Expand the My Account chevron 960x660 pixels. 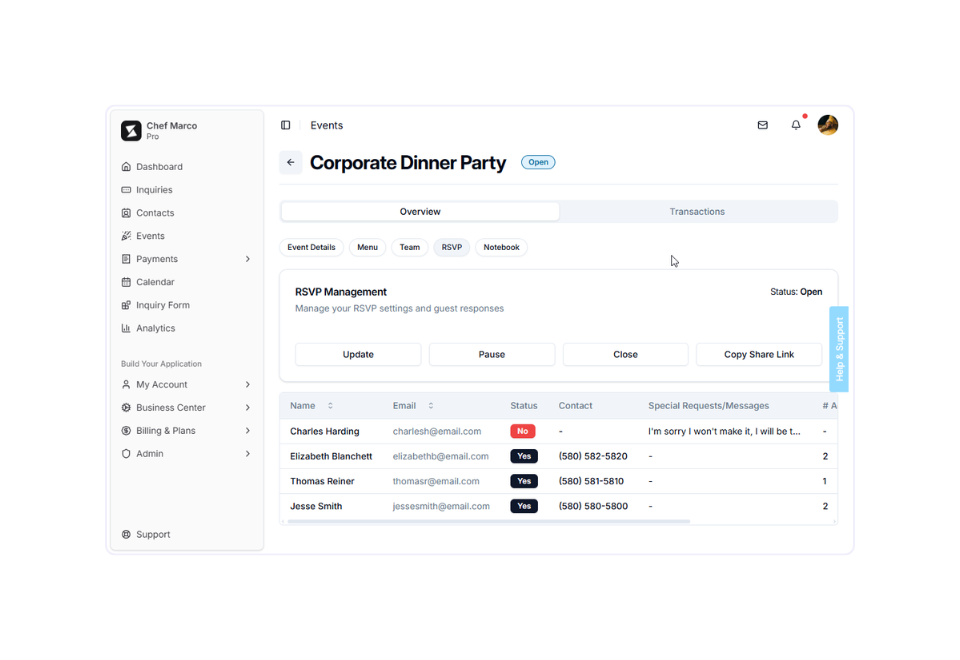pos(248,384)
